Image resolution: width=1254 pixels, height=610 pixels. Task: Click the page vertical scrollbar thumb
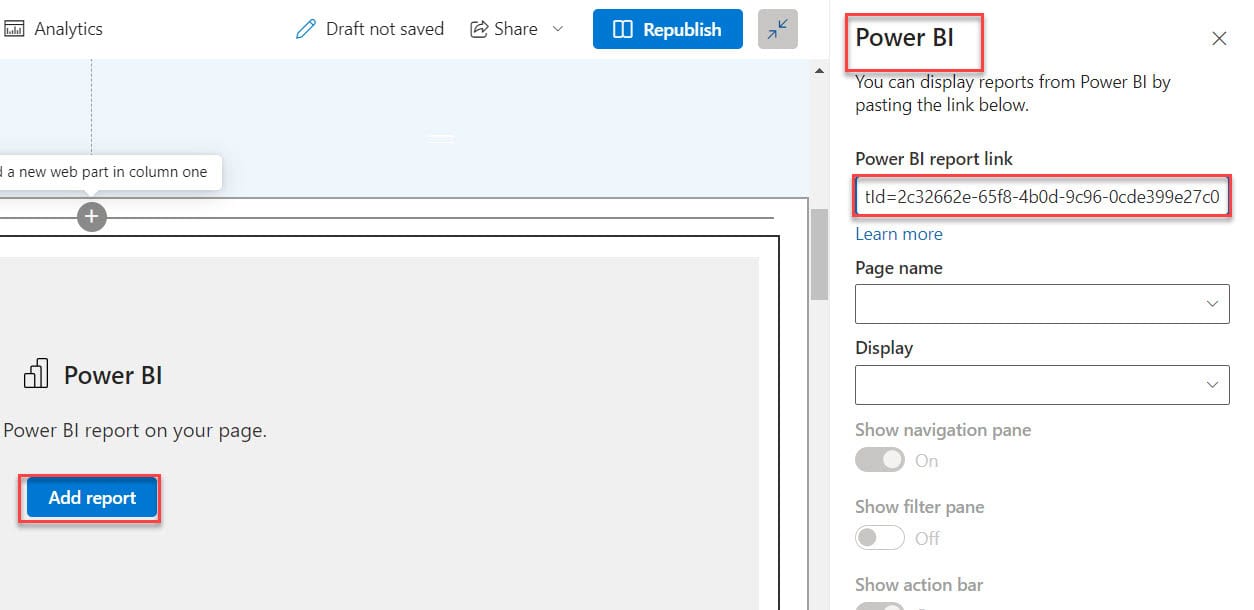[819, 254]
